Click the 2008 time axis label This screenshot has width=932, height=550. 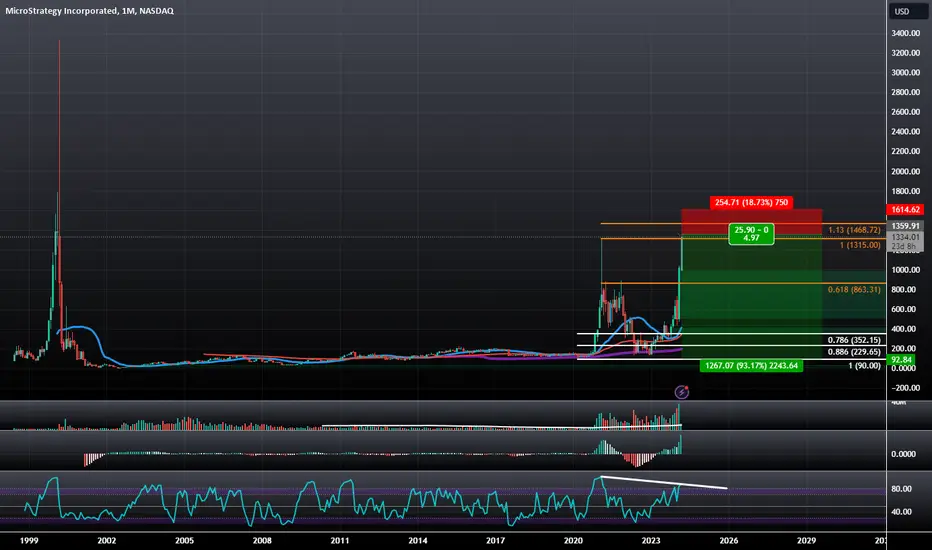click(x=262, y=540)
